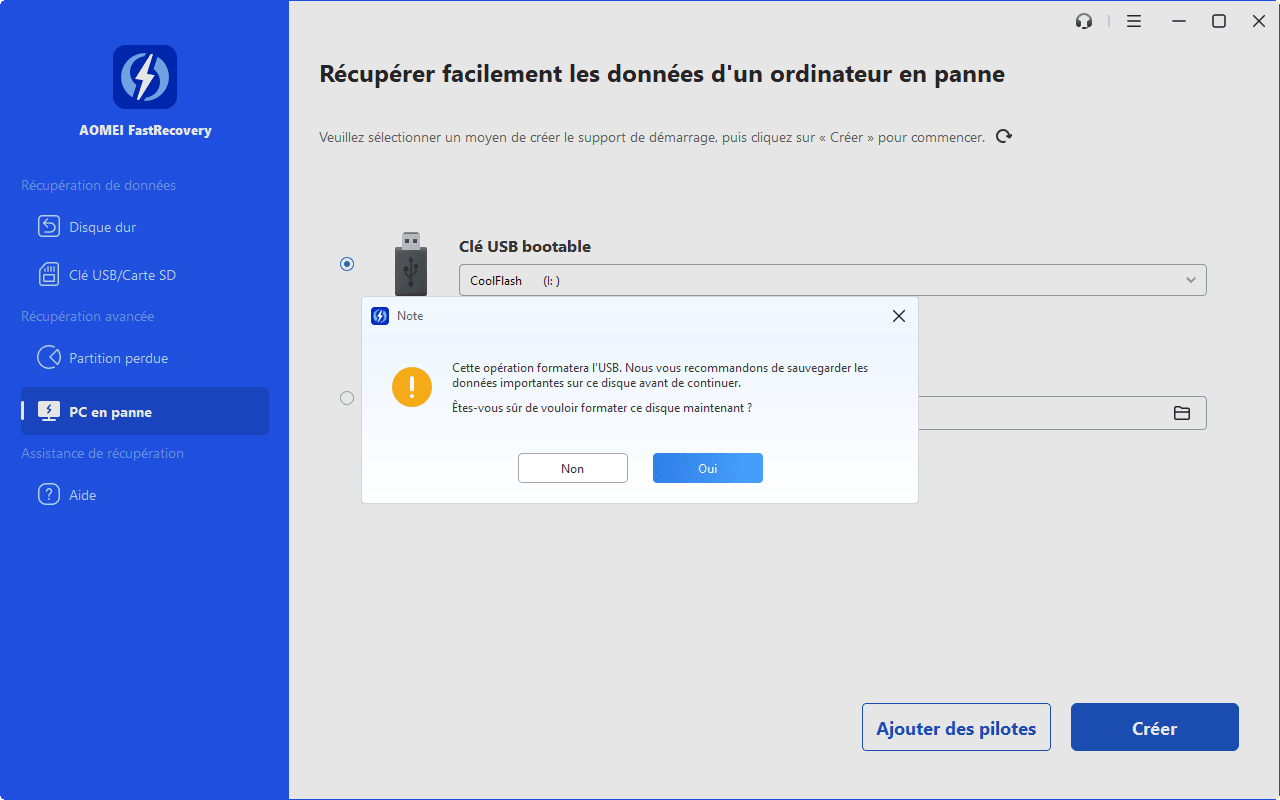The height and width of the screenshot is (800, 1280).
Task: Select the second unselected radio button option
Action: click(x=347, y=398)
